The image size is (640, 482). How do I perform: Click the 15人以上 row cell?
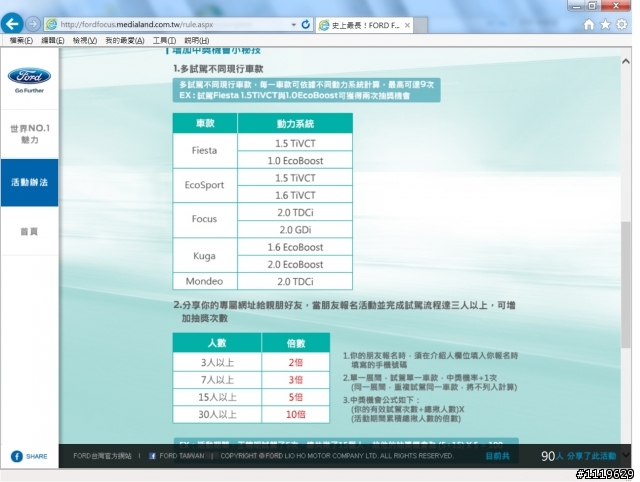pyautogui.click(x=217, y=397)
